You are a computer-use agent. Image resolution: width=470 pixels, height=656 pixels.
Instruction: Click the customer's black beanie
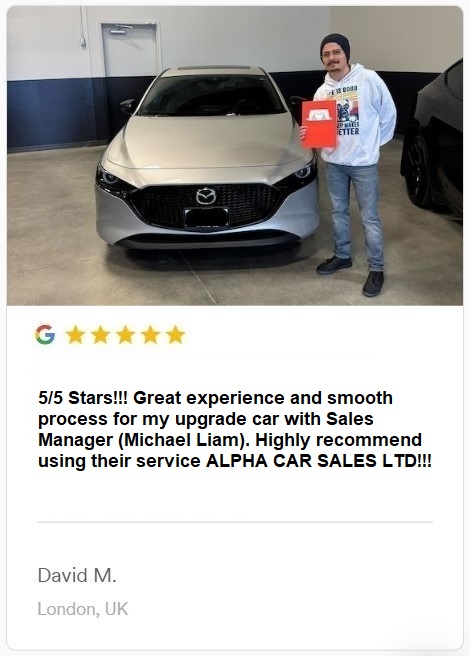click(x=335, y=45)
